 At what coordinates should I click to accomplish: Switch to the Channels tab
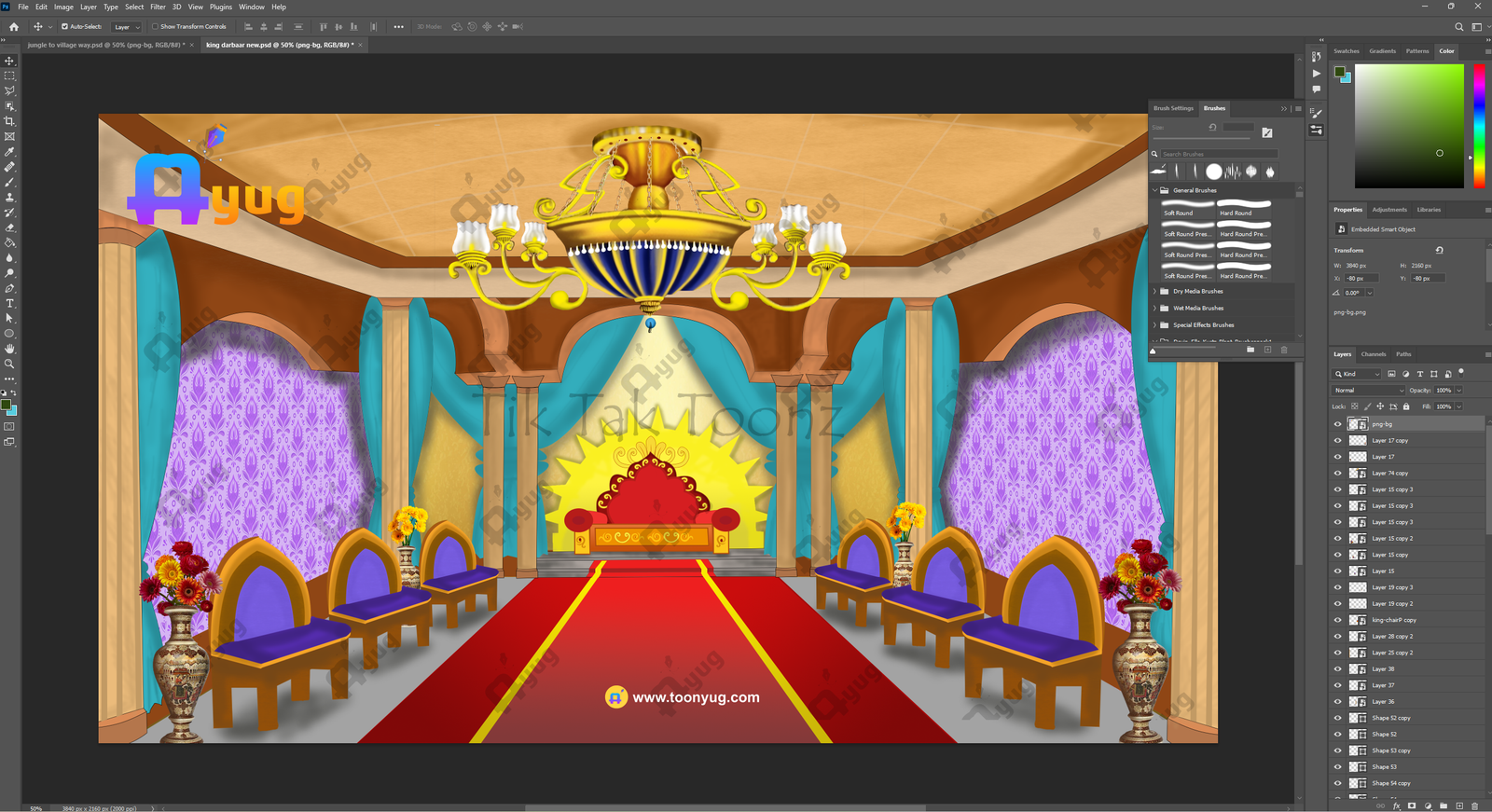tap(1373, 354)
